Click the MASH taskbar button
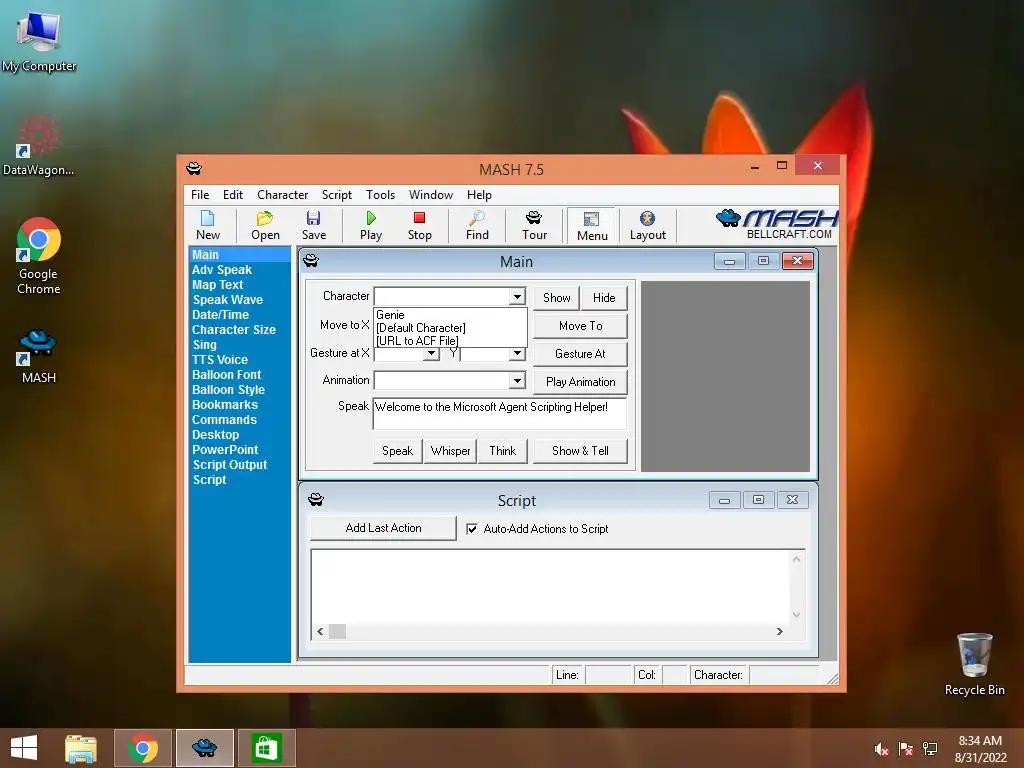The width and height of the screenshot is (1024, 768). 204,748
